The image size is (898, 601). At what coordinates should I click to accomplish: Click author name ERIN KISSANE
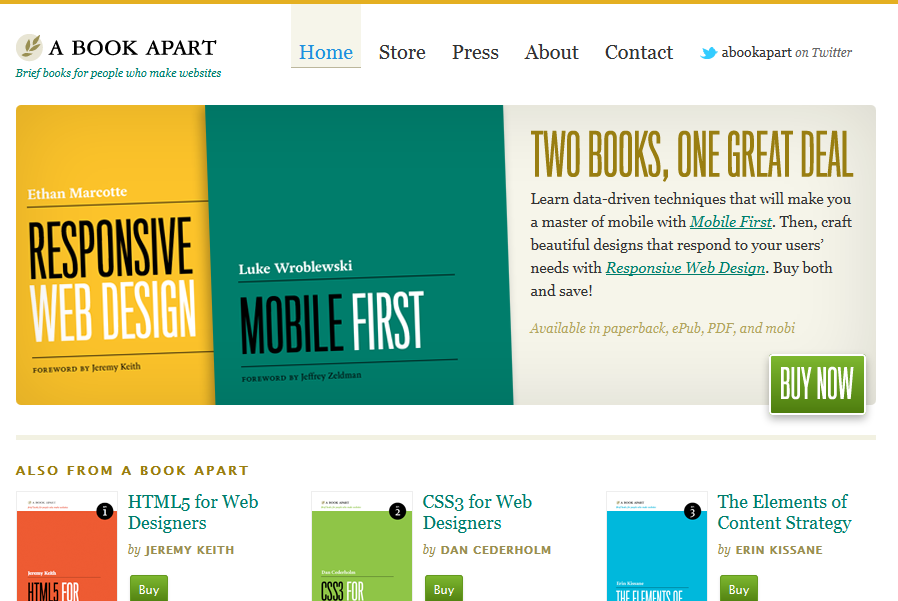tap(779, 550)
